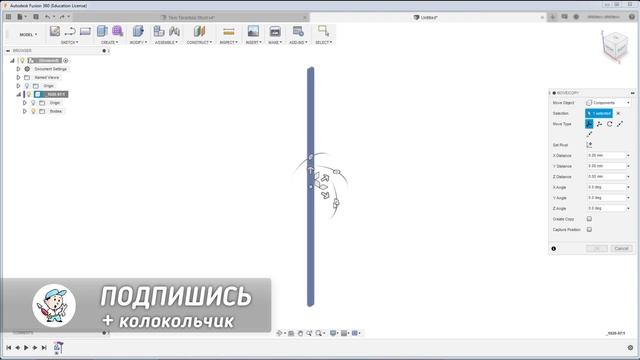The width and height of the screenshot is (640, 360).
Task: Clear the selection with the X button
Action: click(618, 113)
